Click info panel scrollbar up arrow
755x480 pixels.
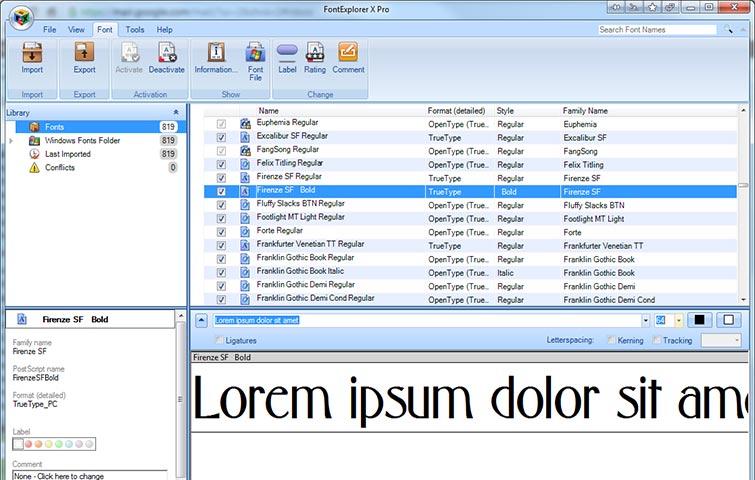tap(181, 316)
